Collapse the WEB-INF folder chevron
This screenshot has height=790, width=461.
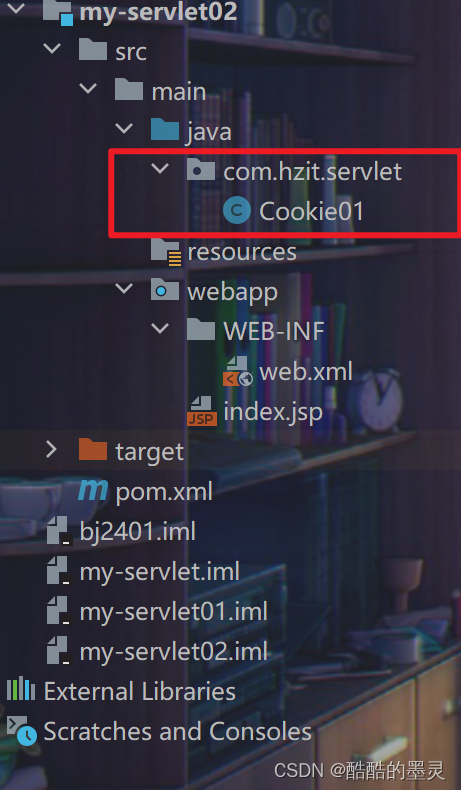pyautogui.click(x=160, y=329)
